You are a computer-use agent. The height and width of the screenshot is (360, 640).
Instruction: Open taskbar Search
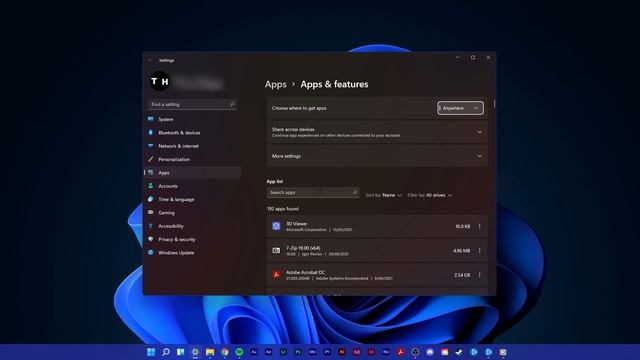166,352
